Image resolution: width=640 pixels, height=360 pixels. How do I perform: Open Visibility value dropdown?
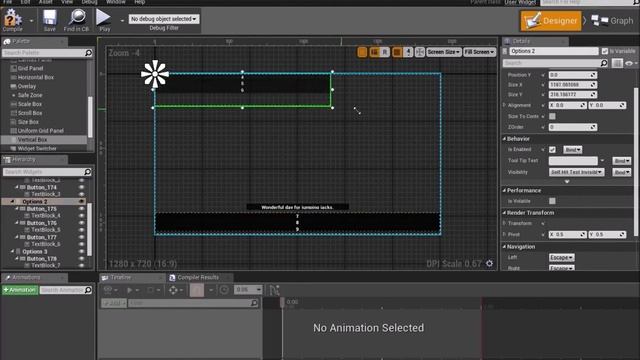pos(576,172)
